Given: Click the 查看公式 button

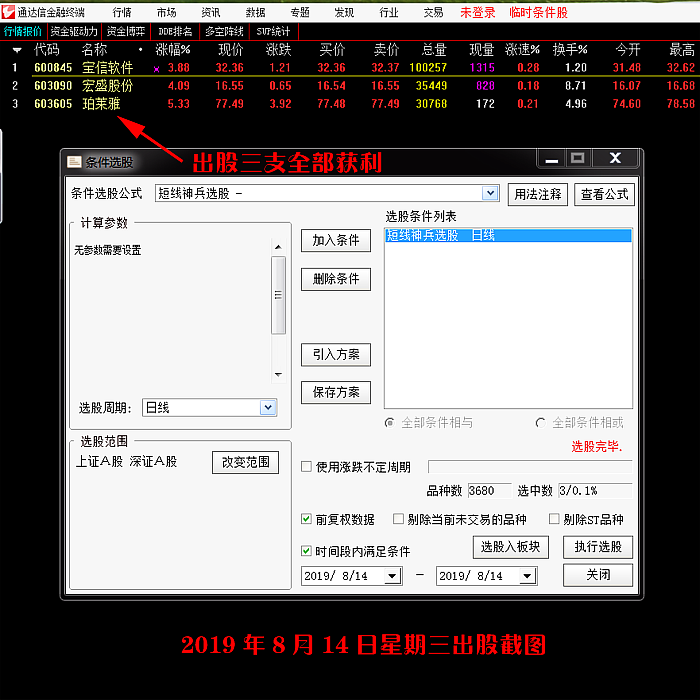Looking at the screenshot, I should coord(604,194).
